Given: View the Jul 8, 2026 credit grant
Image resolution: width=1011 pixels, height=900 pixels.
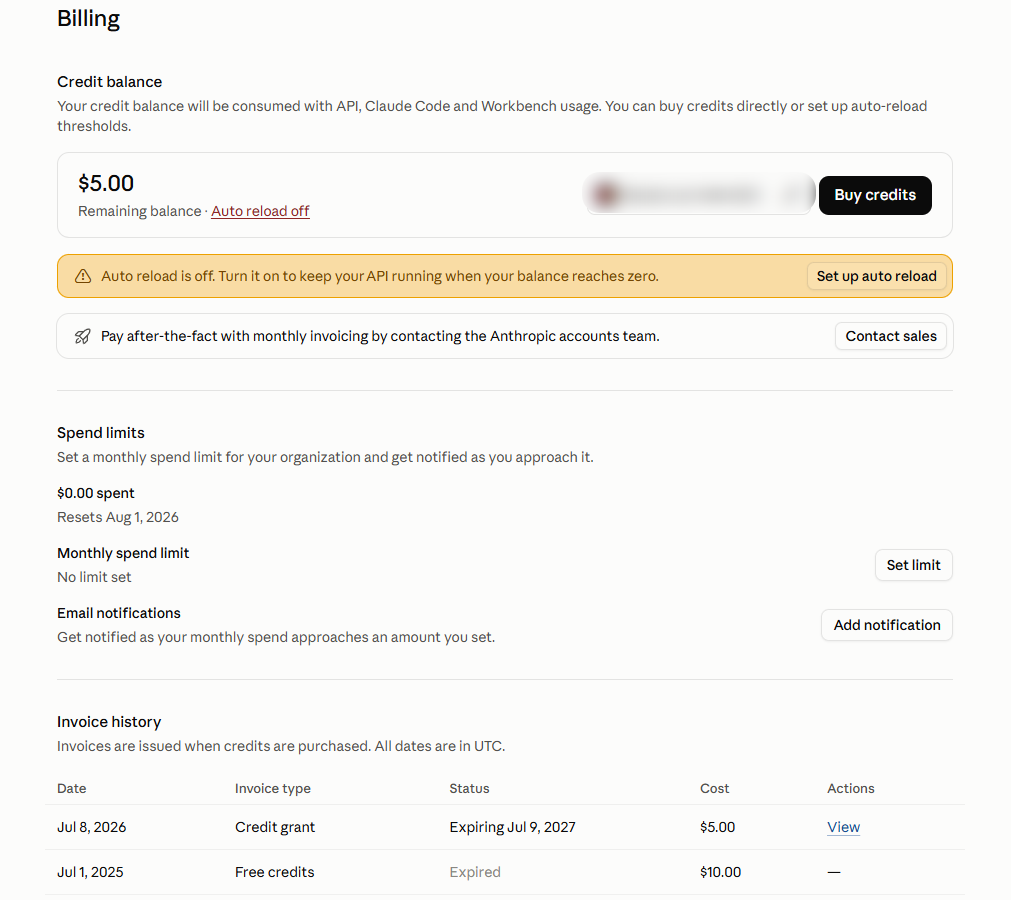Looking at the screenshot, I should [x=843, y=827].
